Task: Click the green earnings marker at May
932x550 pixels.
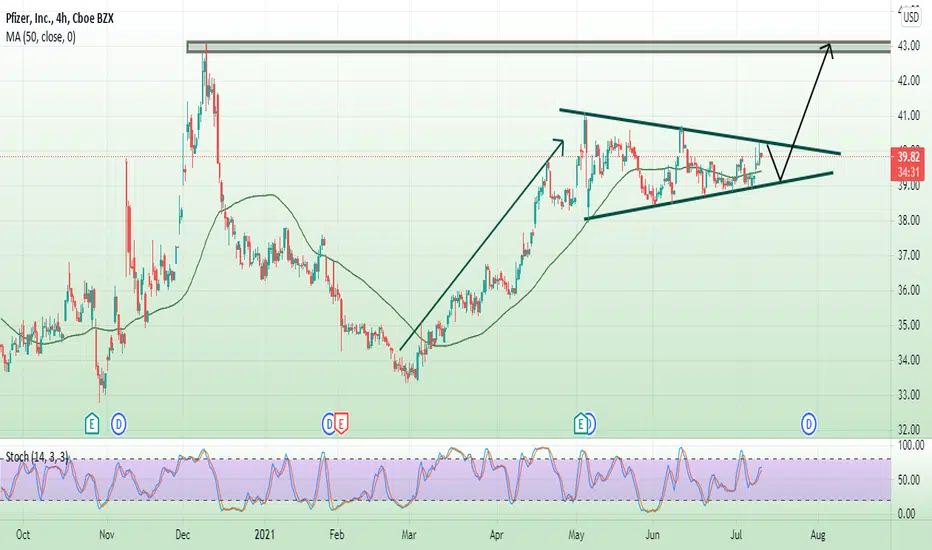Action: [x=580, y=424]
